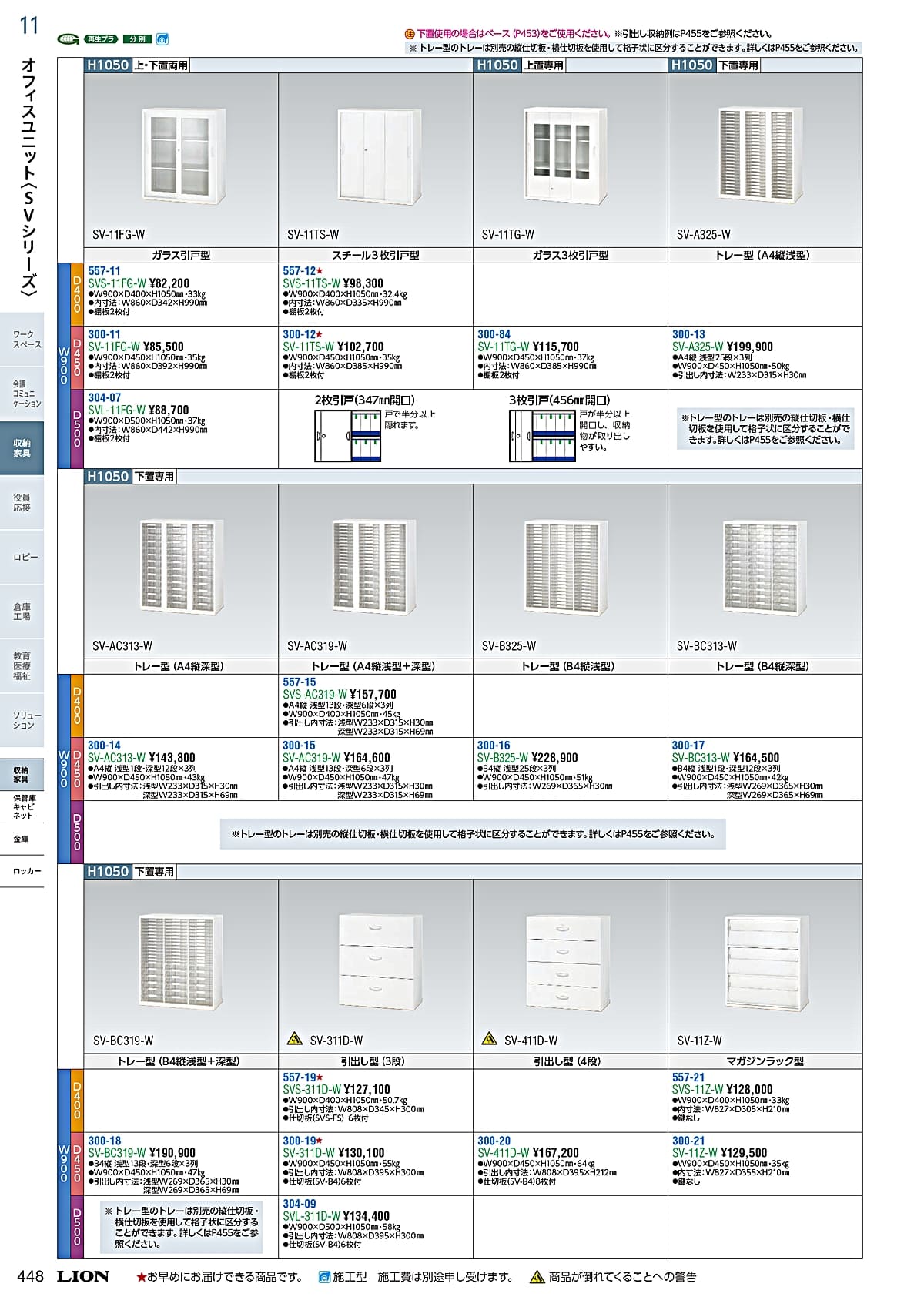The width and height of the screenshot is (924, 1307).
Task: Click the マガジンラック型 column label
Action: pos(765,1061)
